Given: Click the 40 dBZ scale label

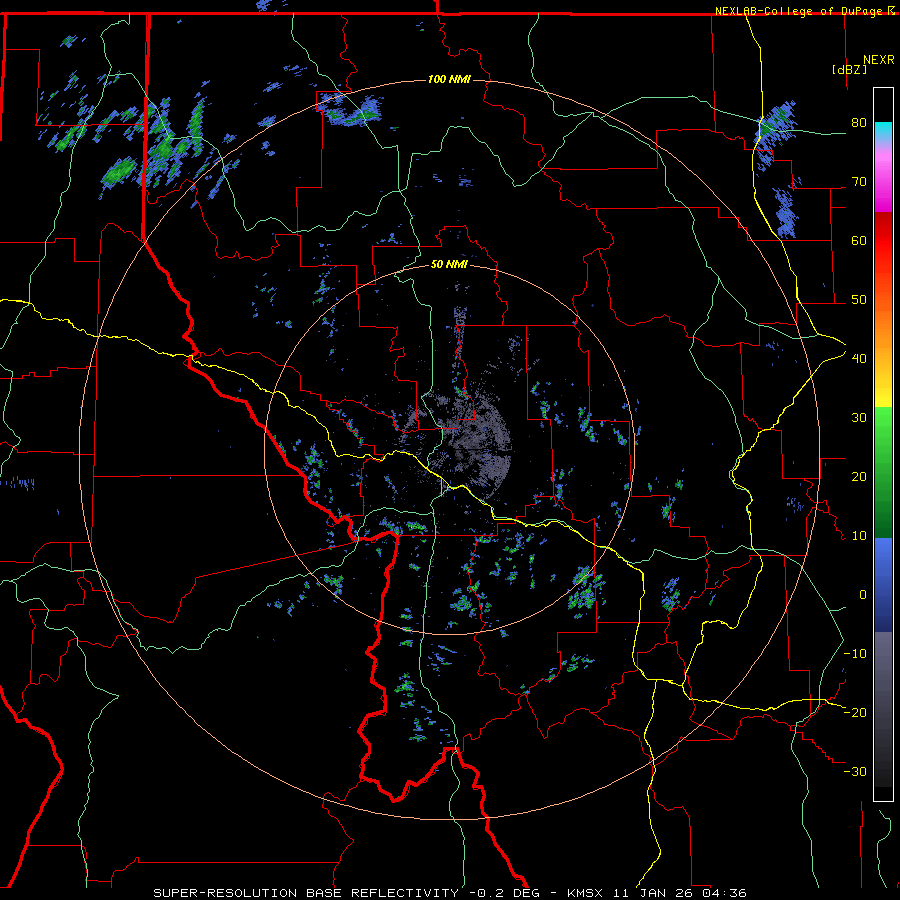Looking at the screenshot, I should tap(859, 359).
